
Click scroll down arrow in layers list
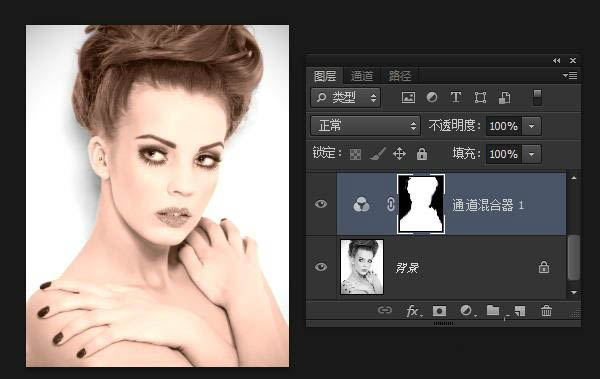click(x=574, y=292)
